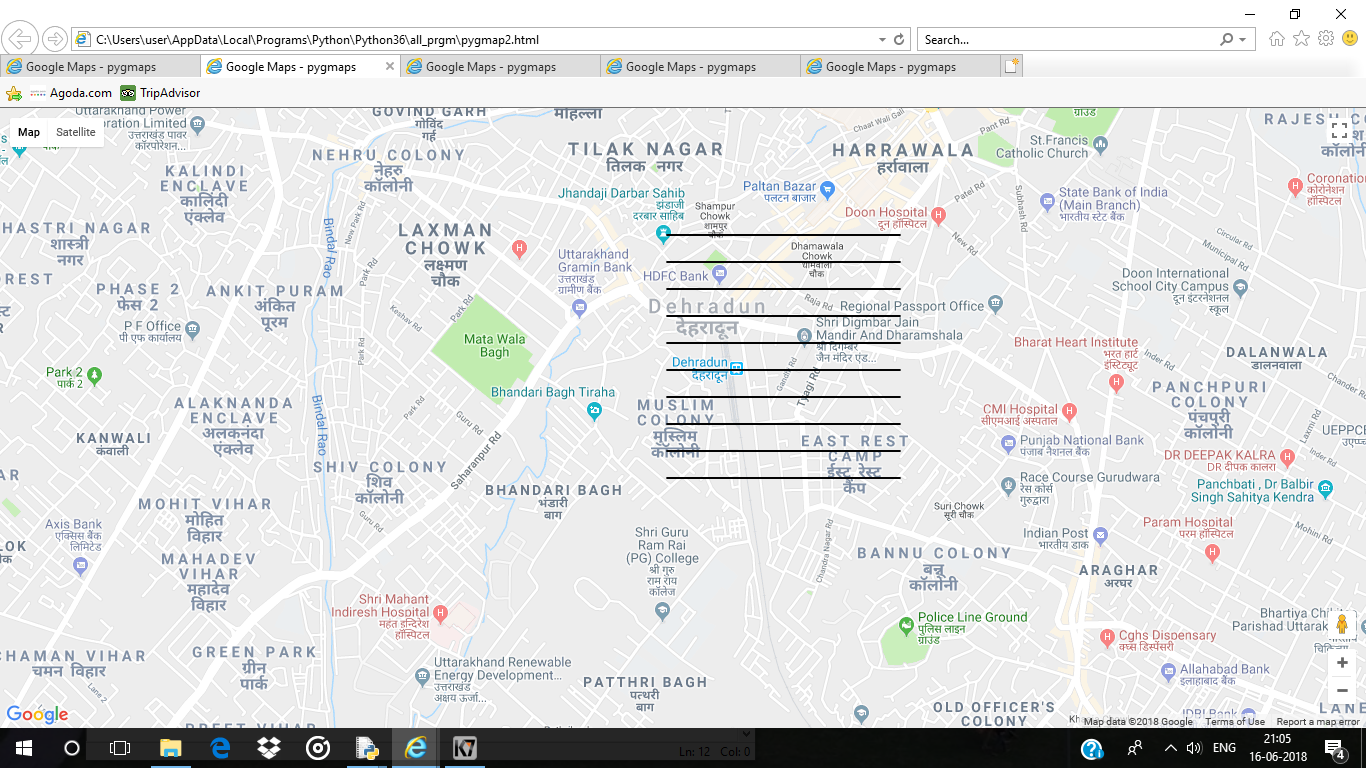Click the ENG language indicator
Screen dimensions: 1366x768
click(1224, 748)
